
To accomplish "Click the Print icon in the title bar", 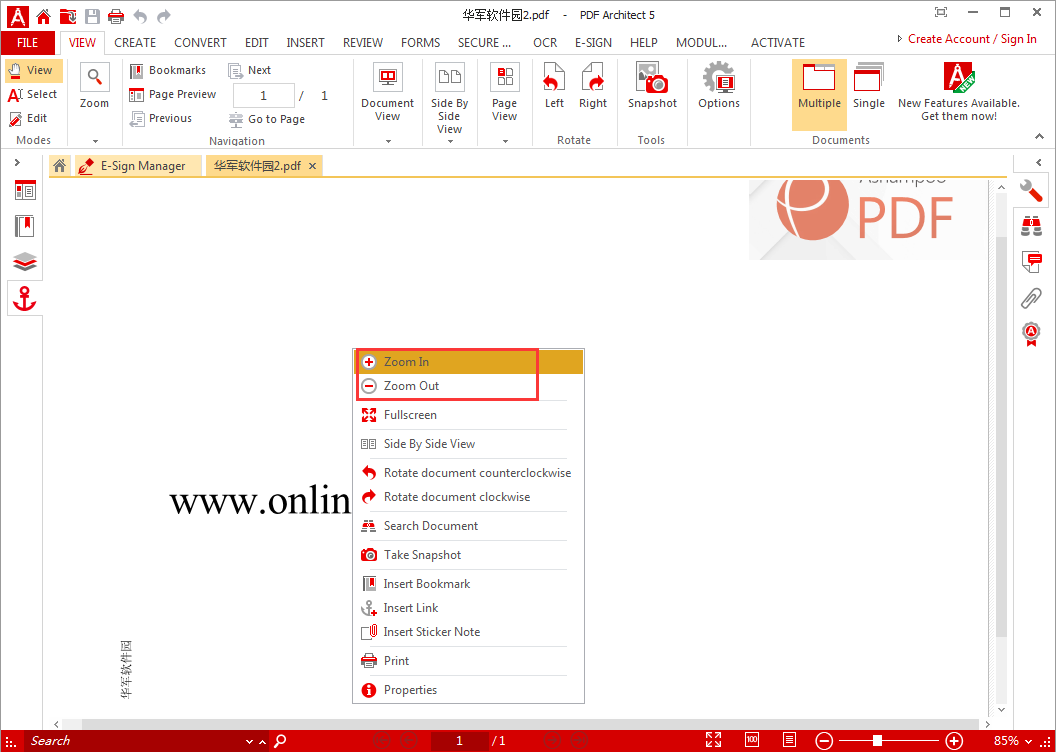I will (x=117, y=15).
